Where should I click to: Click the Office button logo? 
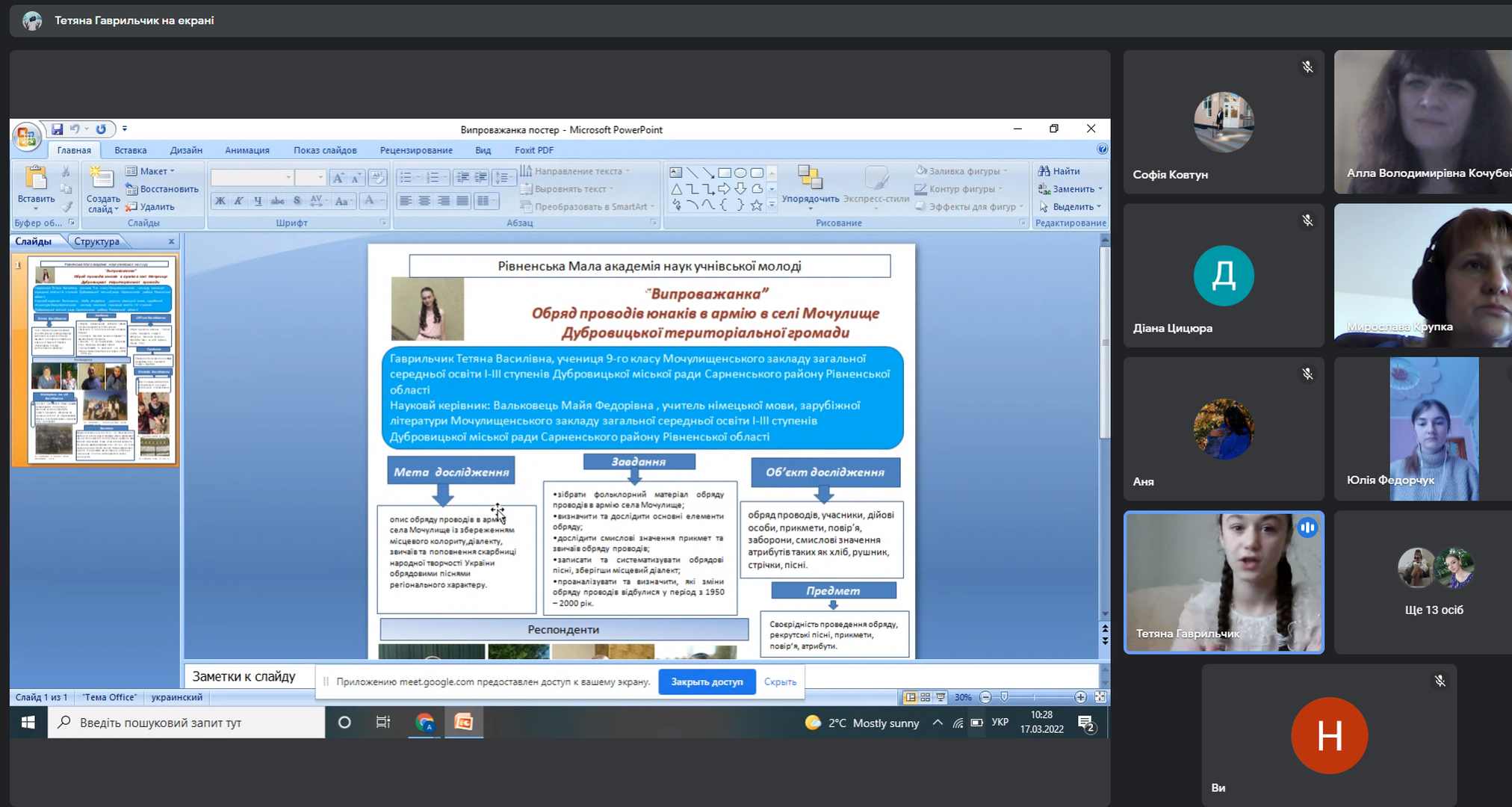tap(26, 136)
